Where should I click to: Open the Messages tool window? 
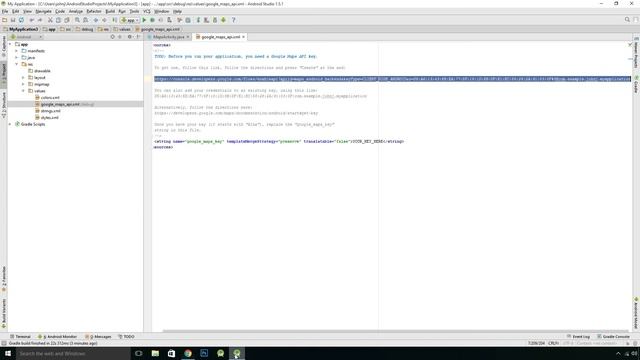(98, 337)
